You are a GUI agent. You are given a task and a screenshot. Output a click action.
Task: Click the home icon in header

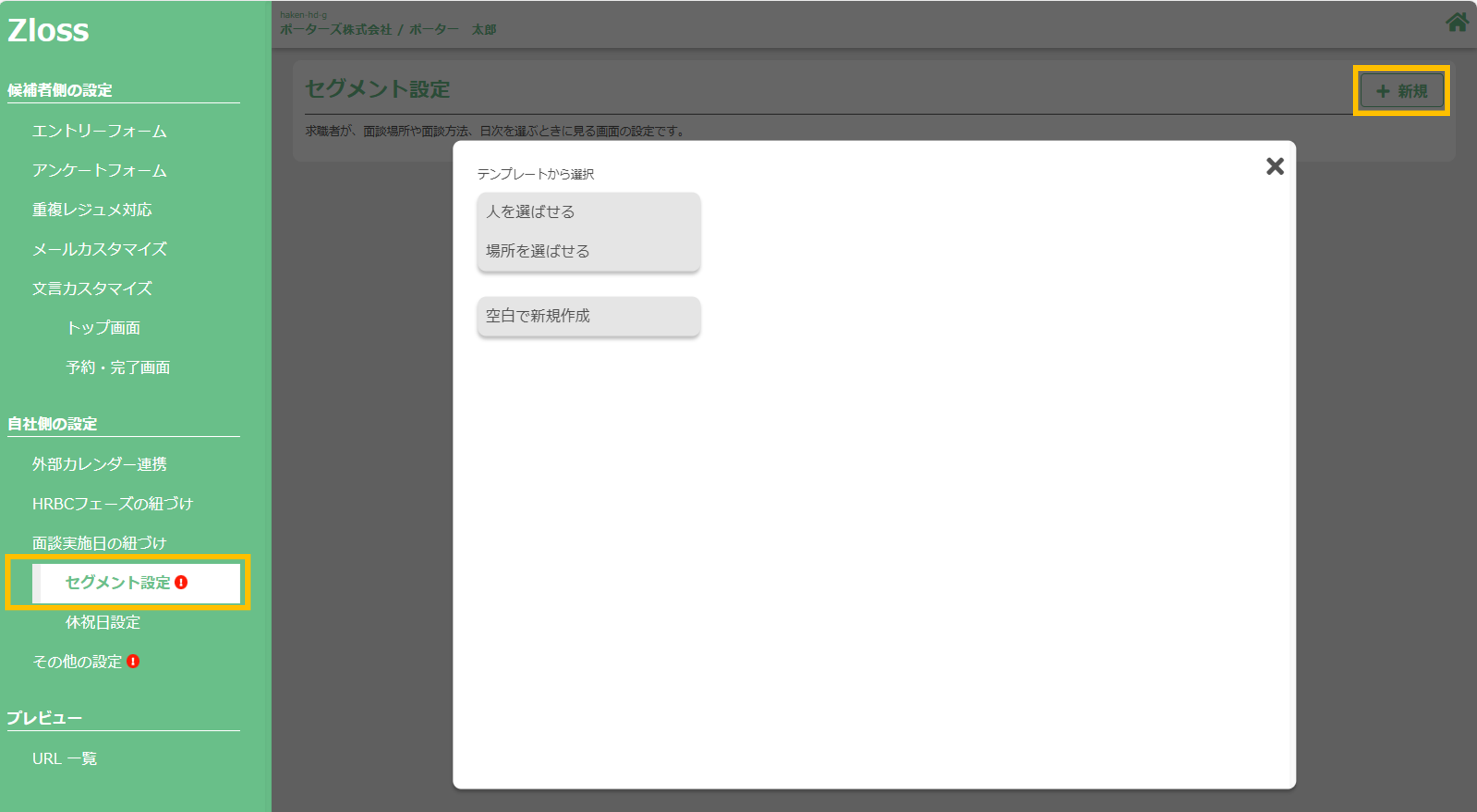(x=1457, y=22)
